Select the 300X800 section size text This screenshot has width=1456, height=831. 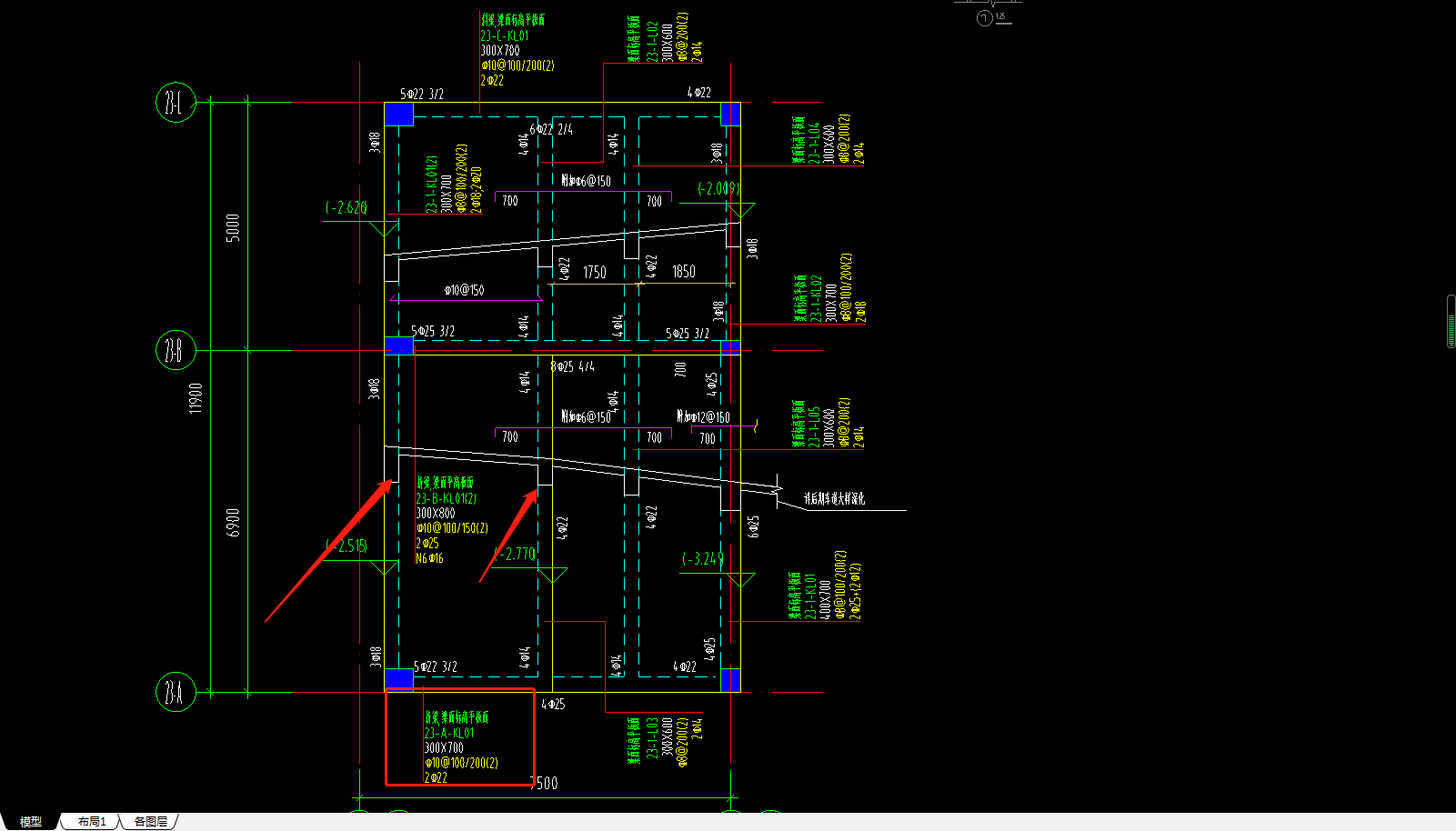pyautogui.click(x=436, y=513)
